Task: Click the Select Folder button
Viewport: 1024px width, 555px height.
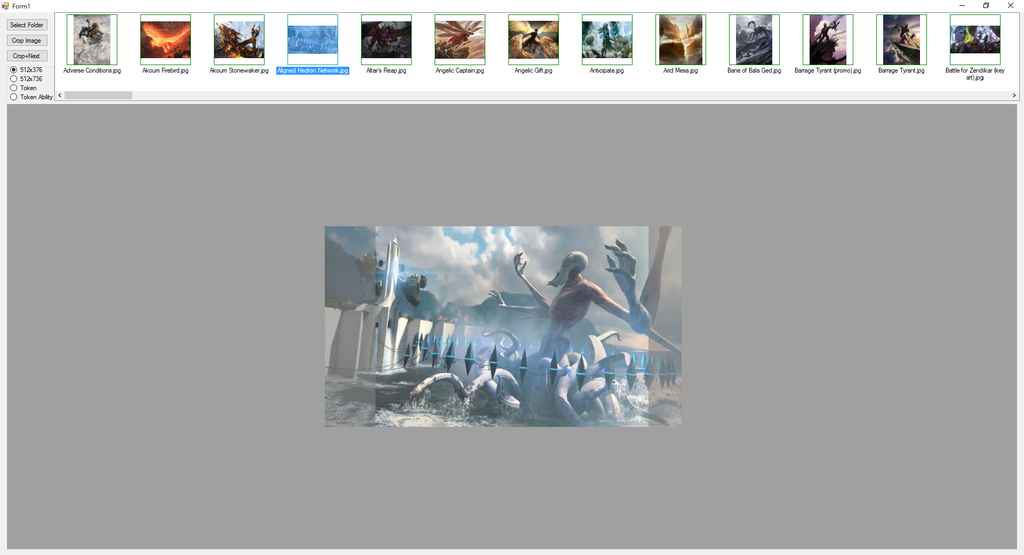Action: pyautogui.click(x=27, y=25)
